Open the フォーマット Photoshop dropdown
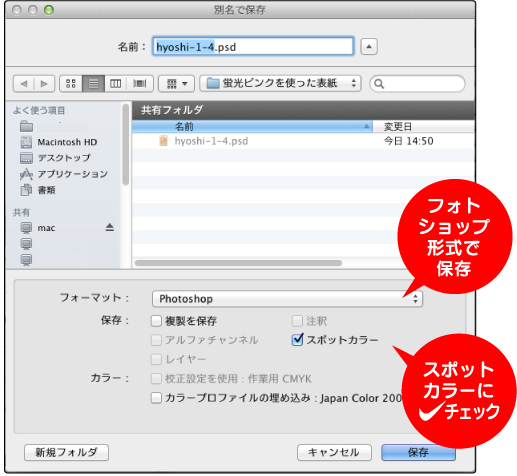This screenshot has height=476, width=517. (287, 299)
